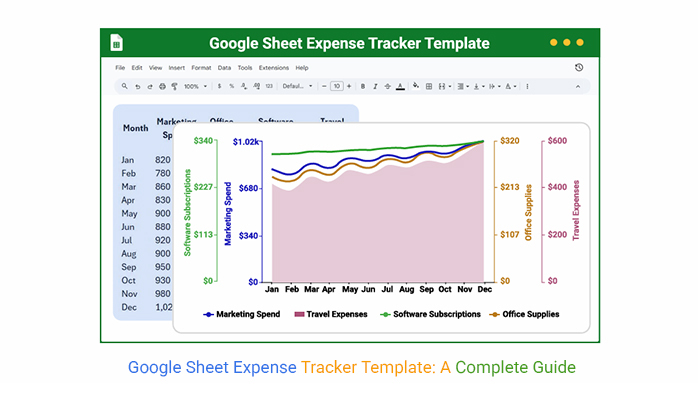Open the Insert menu
Image resolution: width=698 pixels, height=400 pixels.
point(177,68)
